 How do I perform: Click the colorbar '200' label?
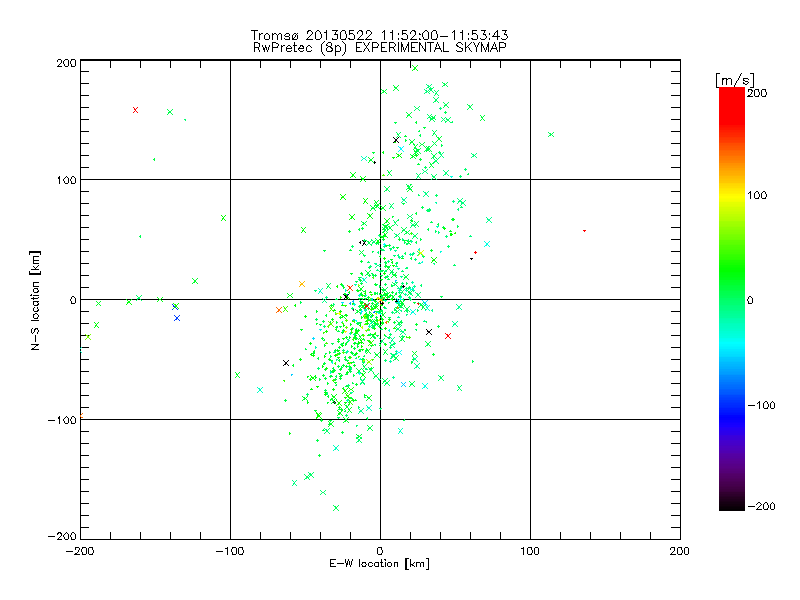coord(757,93)
